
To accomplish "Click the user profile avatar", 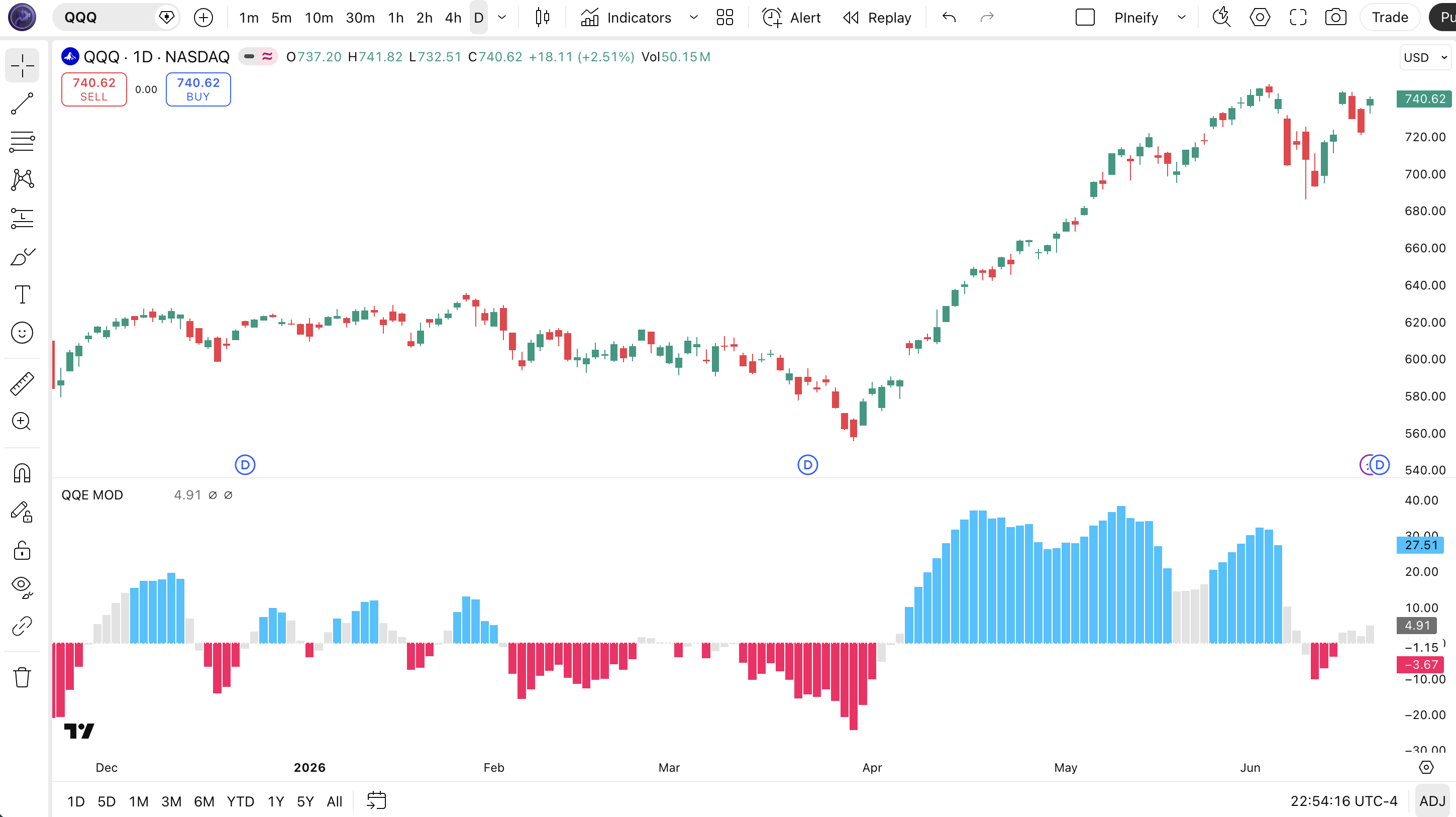I will click(x=22, y=17).
